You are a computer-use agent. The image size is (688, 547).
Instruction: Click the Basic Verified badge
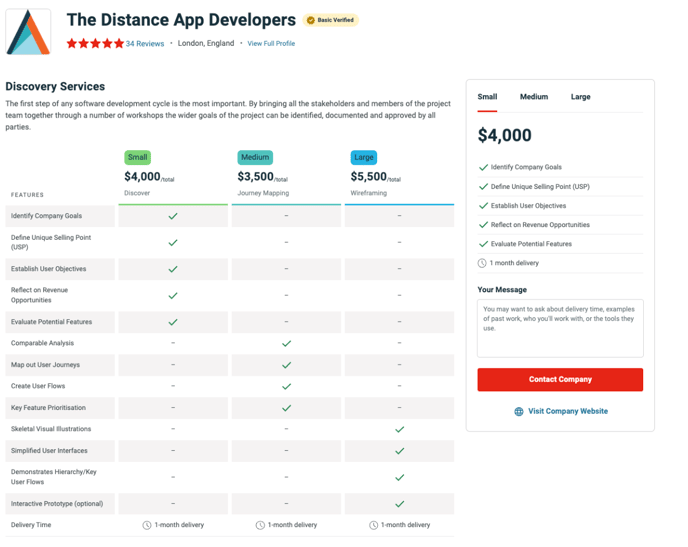330,20
